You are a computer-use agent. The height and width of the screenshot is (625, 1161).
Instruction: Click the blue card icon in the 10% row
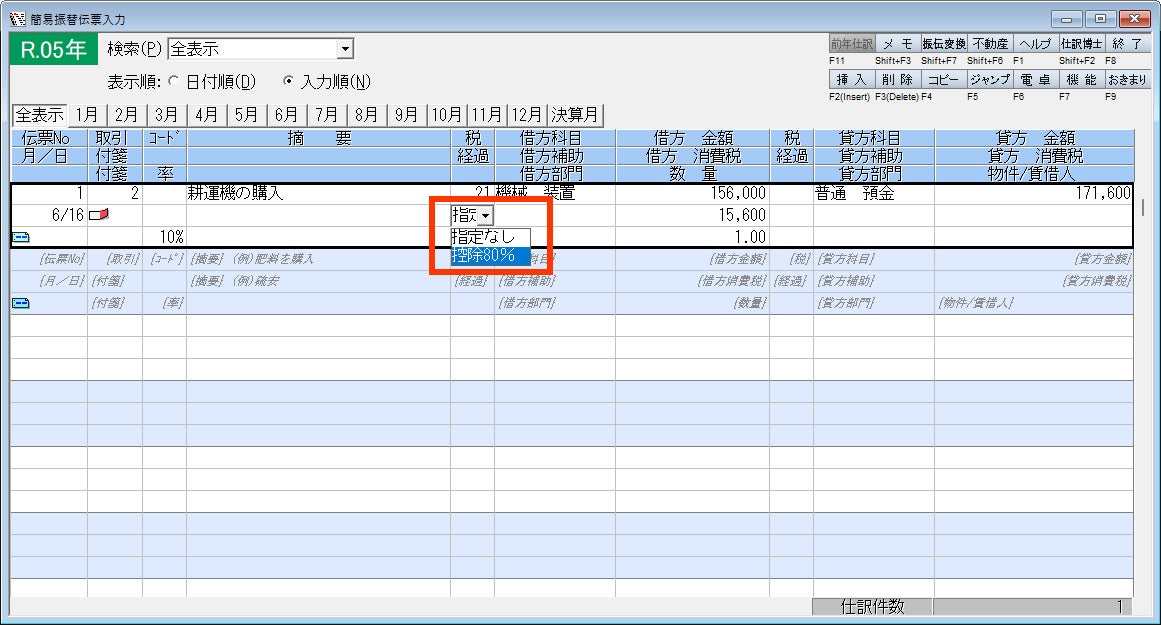(x=21, y=237)
